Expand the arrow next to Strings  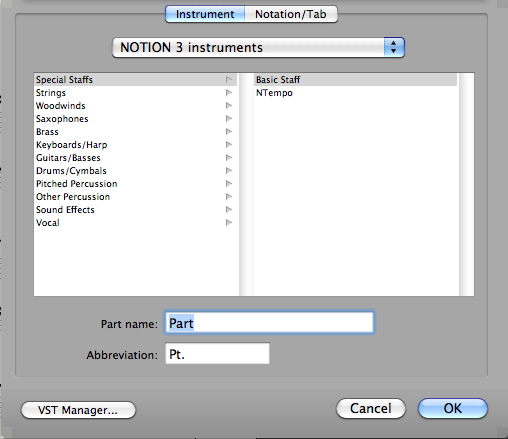(x=229, y=93)
